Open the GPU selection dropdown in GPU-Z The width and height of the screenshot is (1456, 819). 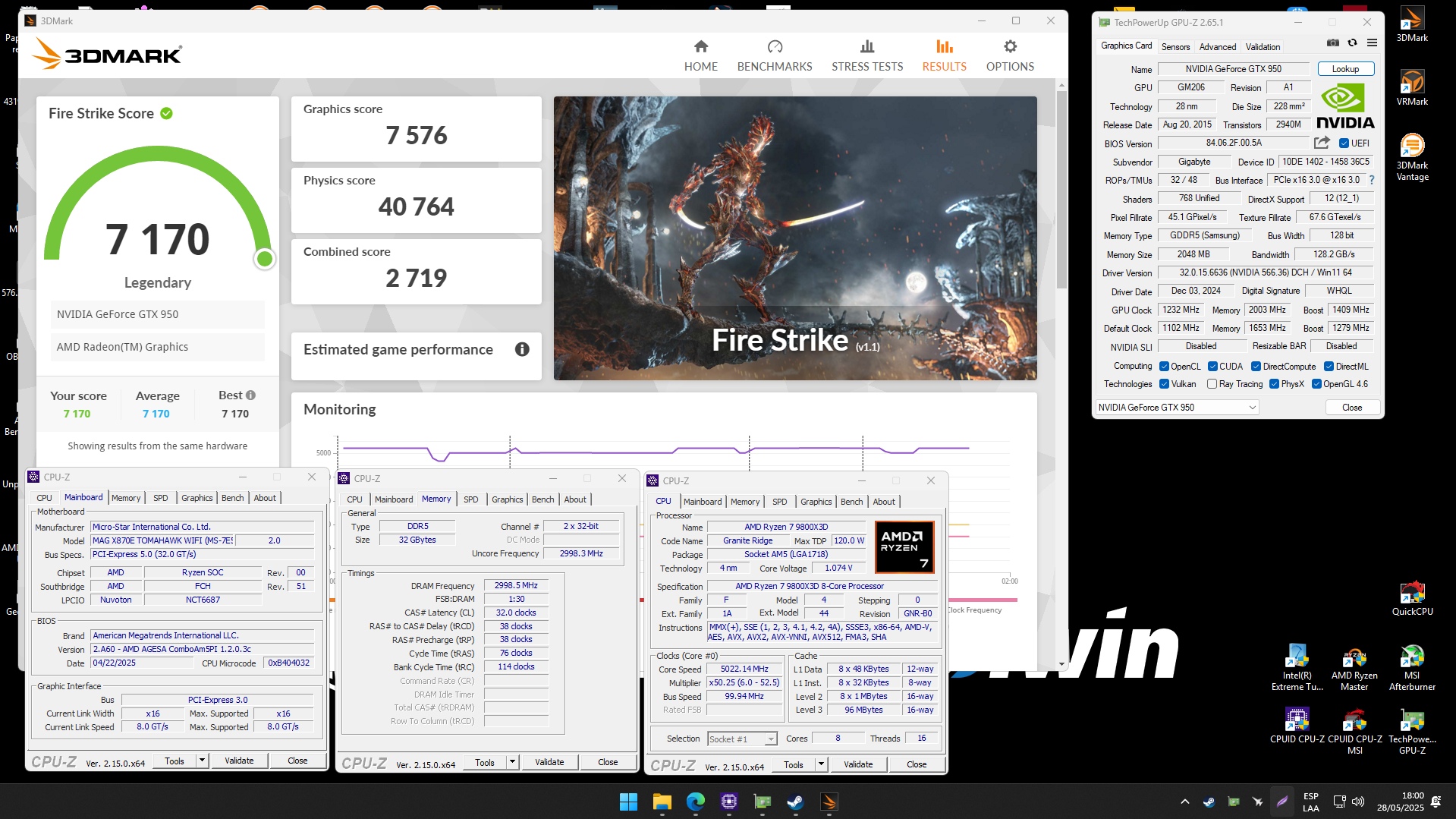pos(1177,408)
